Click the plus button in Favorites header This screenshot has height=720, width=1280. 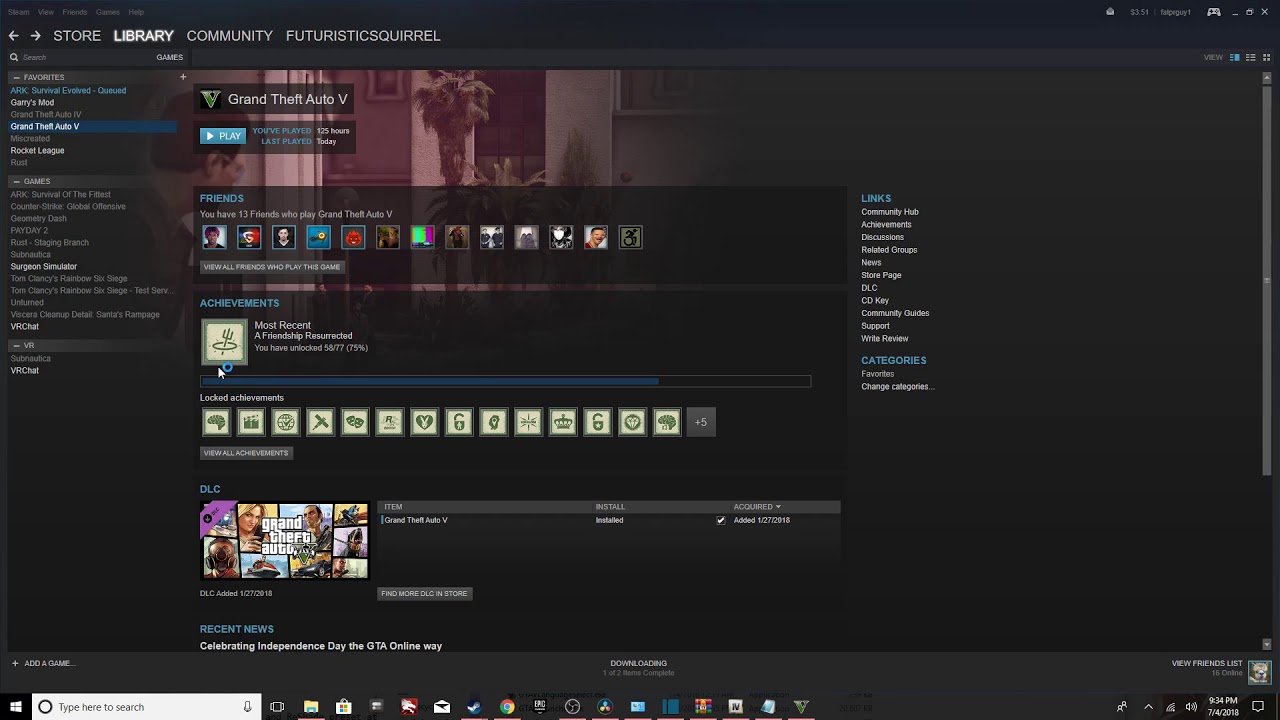coord(183,77)
